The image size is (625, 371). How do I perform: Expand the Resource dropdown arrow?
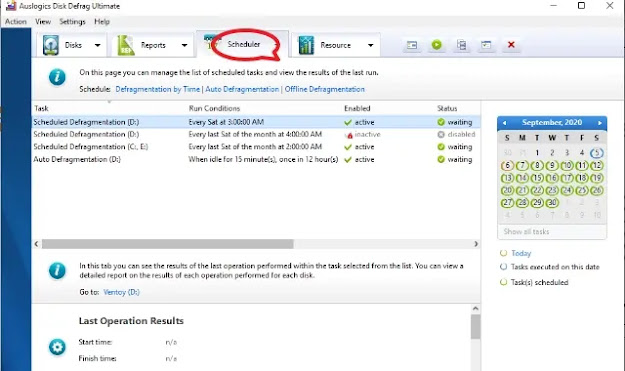point(370,45)
